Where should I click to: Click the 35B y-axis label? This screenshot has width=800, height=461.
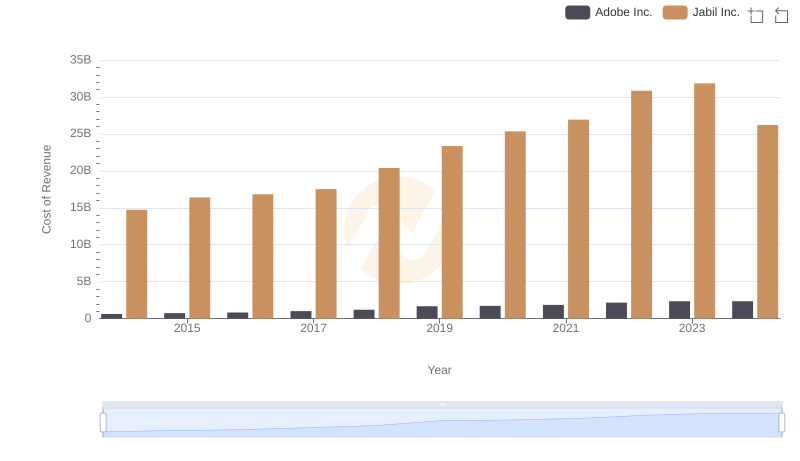pyautogui.click(x=81, y=60)
